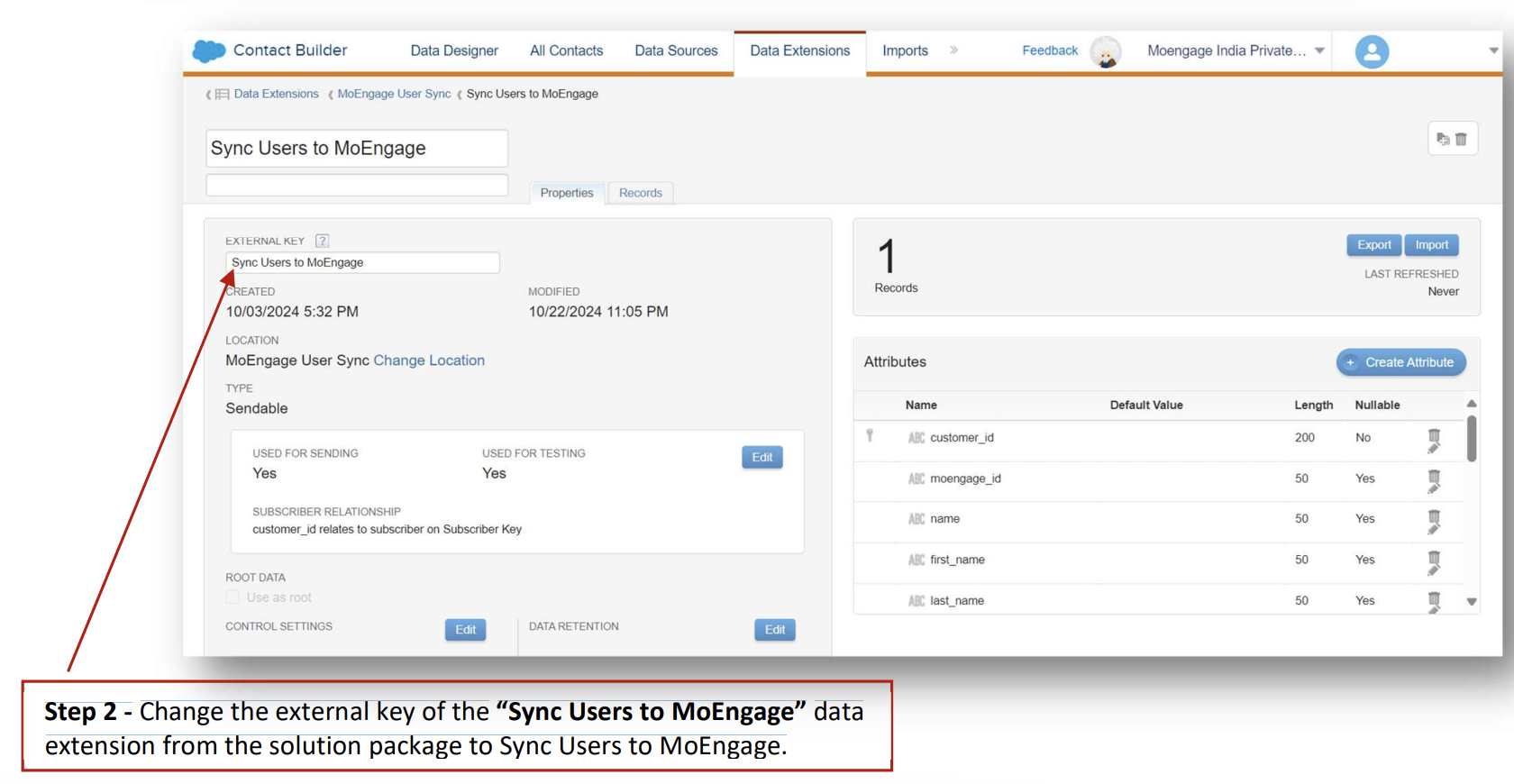Go back to Data Extensions breadcrumb

point(276,94)
